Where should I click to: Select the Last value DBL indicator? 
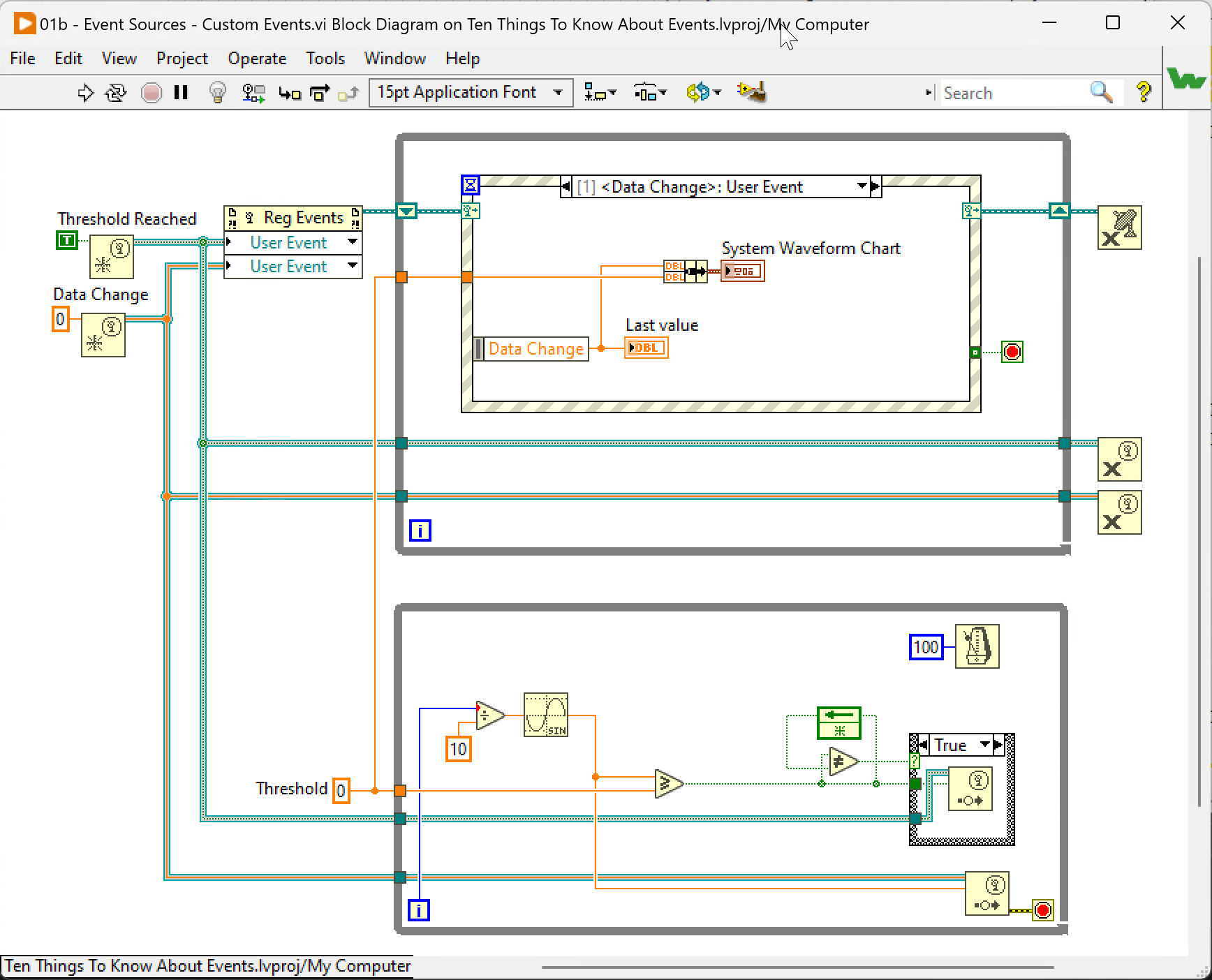[646, 348]
